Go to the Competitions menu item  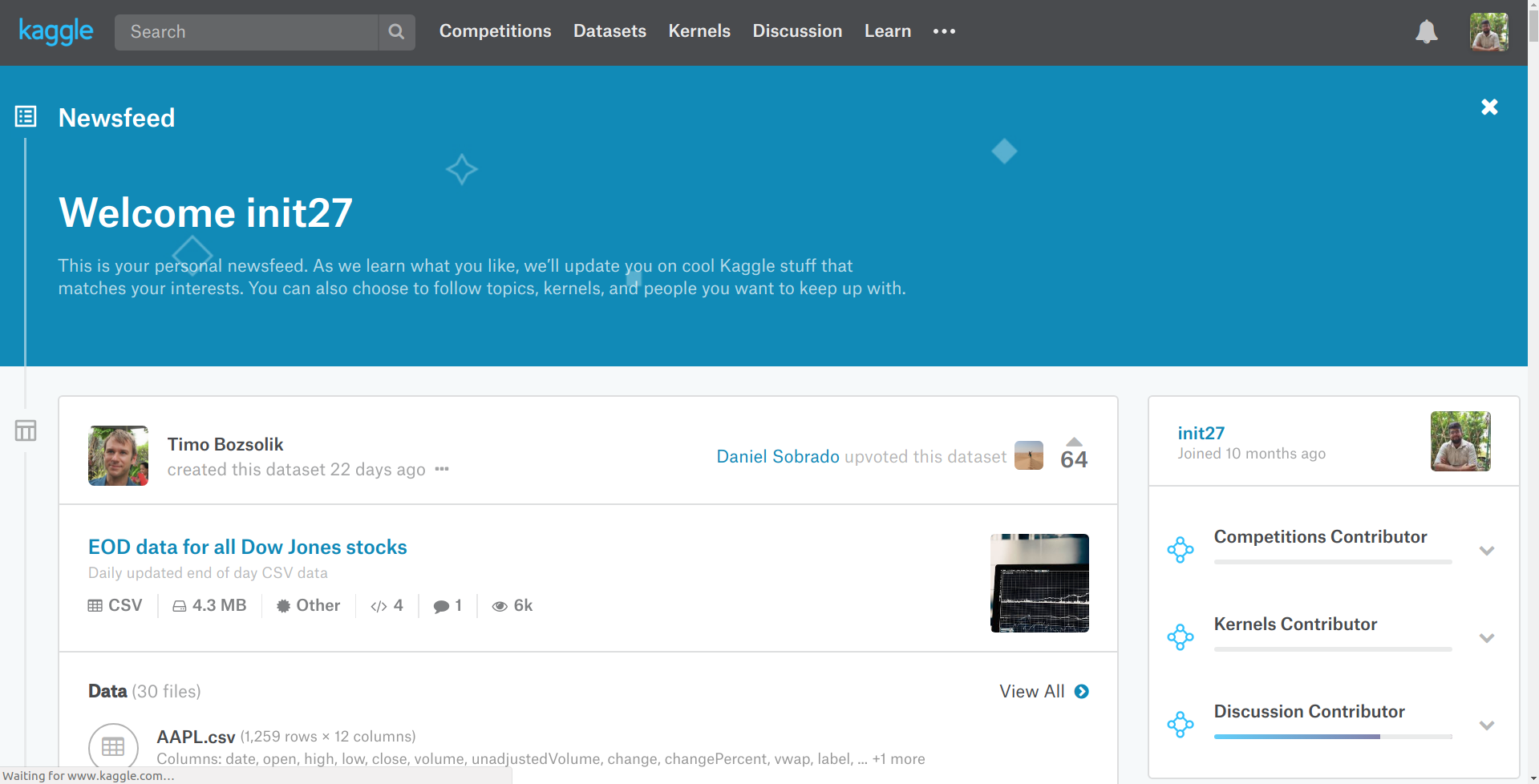pos(495,31)
